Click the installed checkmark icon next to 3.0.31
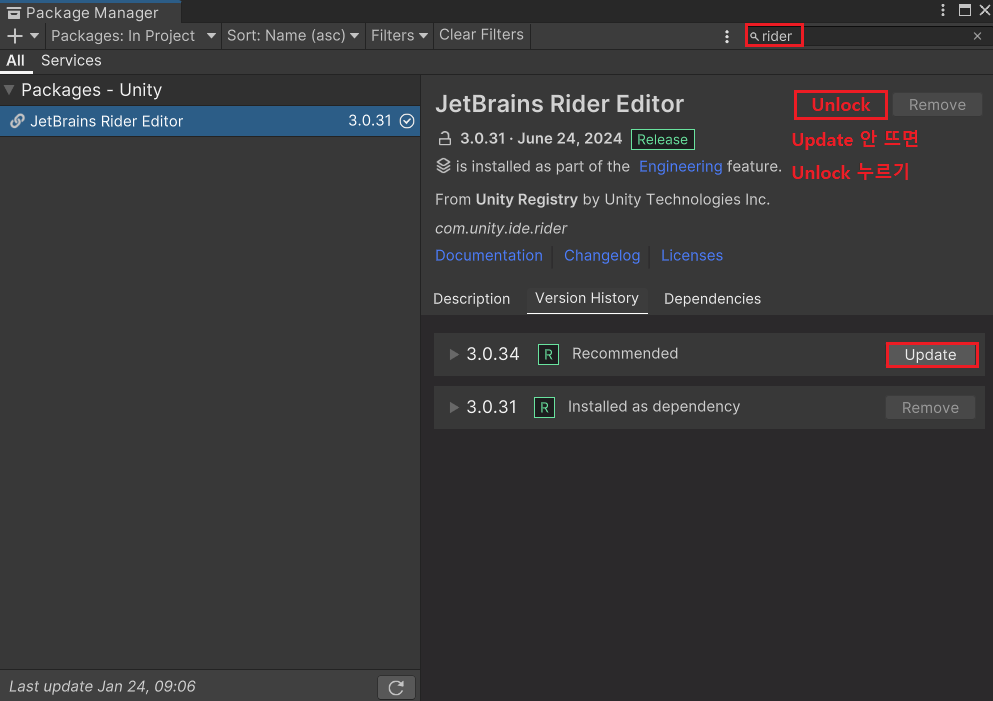993x701 pixels. point(407,121)
